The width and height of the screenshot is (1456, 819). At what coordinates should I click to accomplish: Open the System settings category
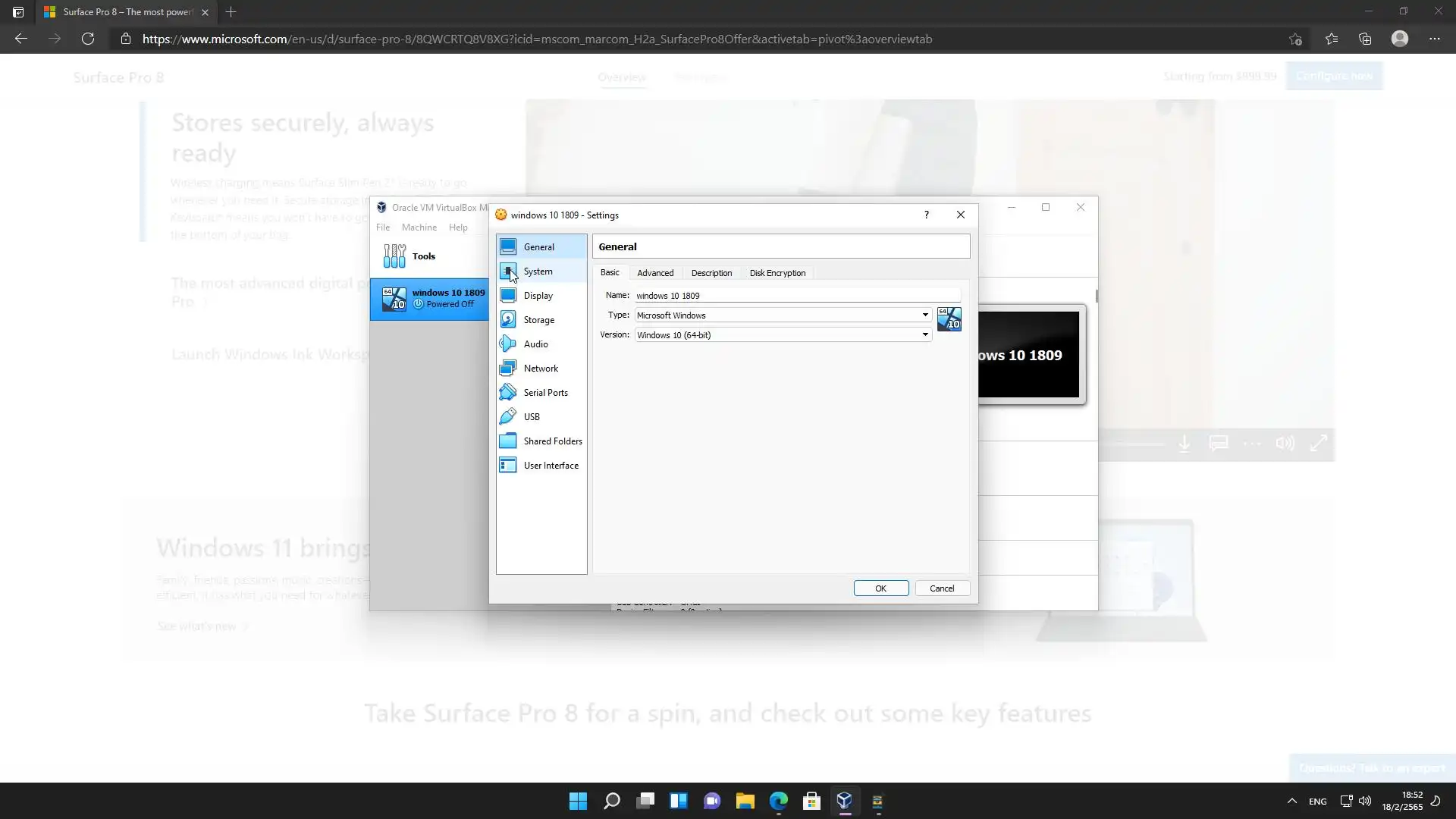(x=538, y=271)
